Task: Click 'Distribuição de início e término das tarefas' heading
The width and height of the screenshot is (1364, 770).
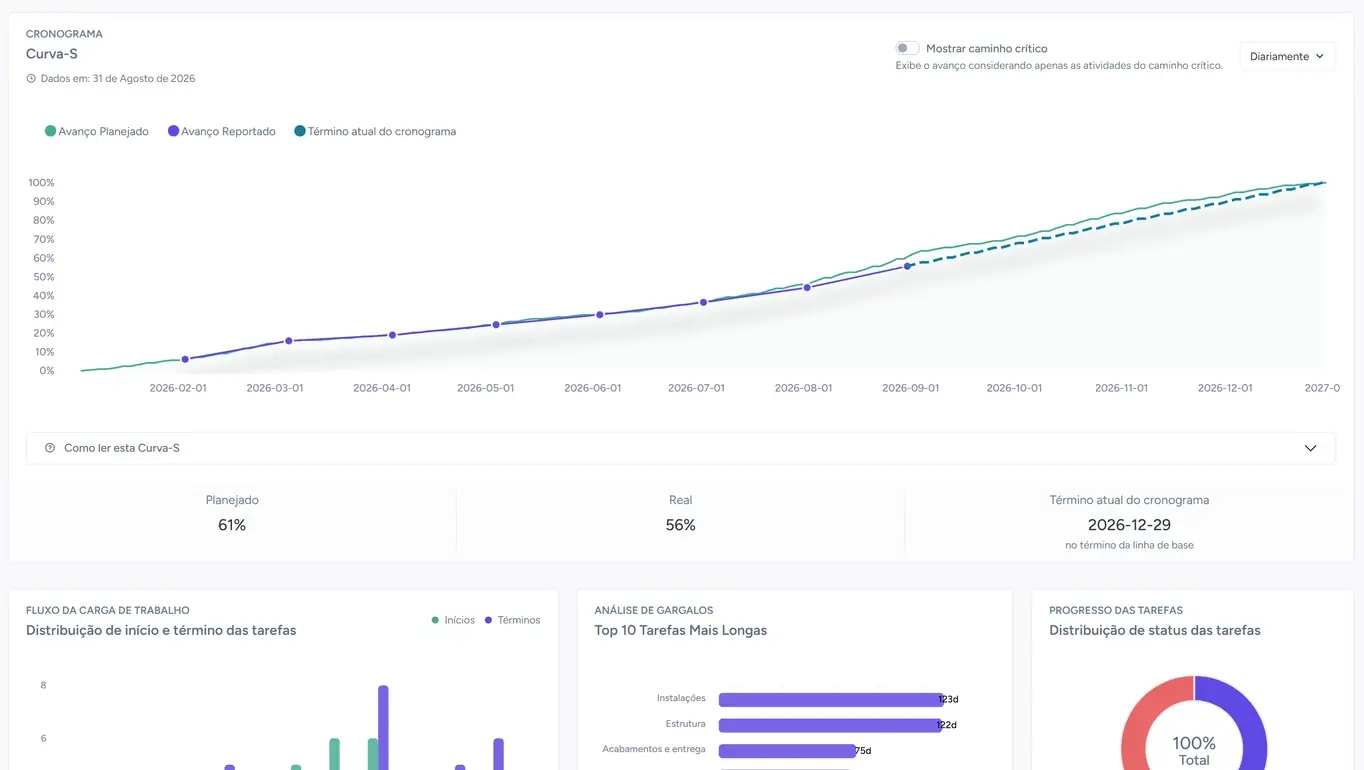Action: (161, 631)
